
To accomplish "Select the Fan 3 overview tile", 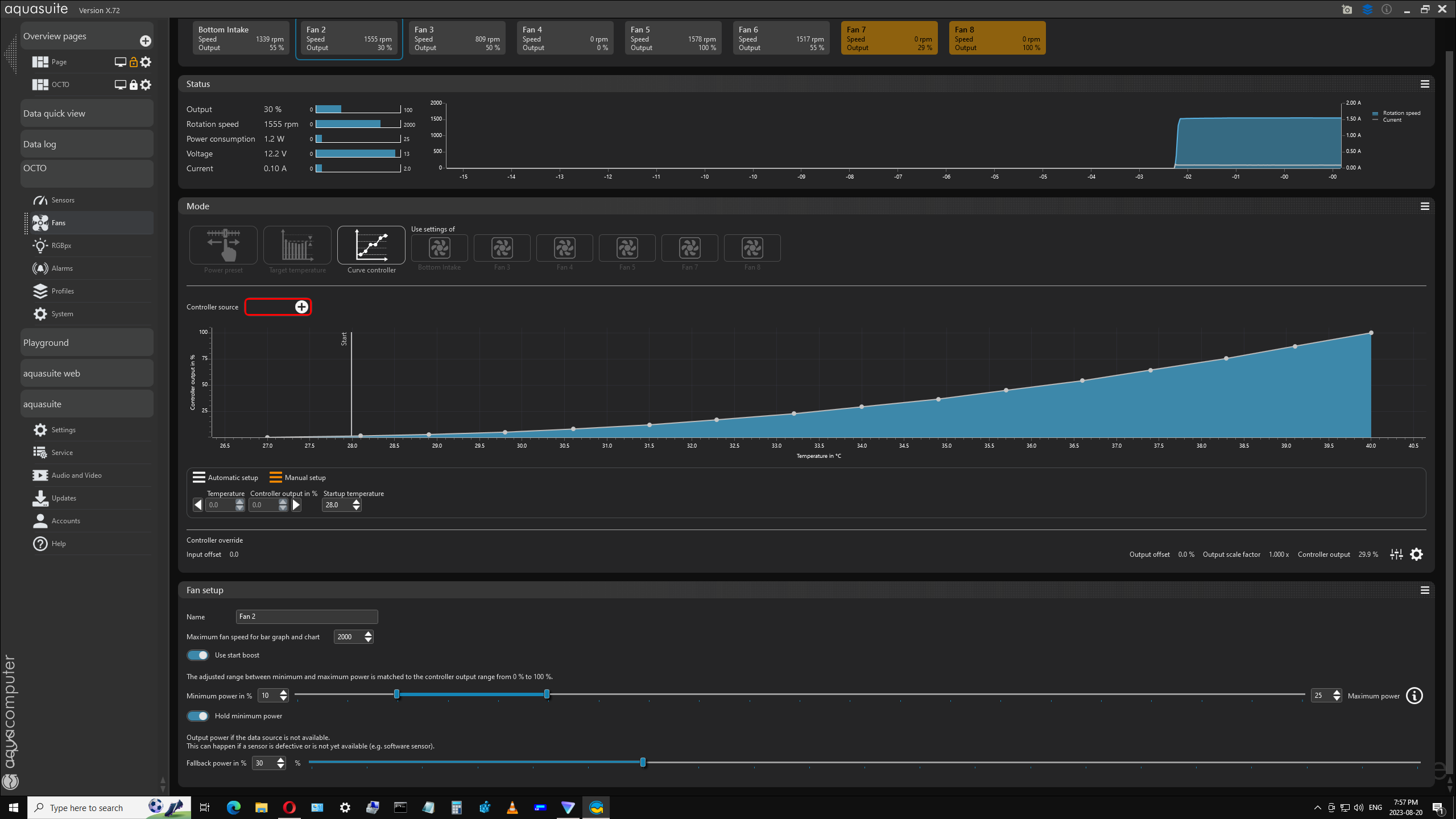I will pos(457,38).
